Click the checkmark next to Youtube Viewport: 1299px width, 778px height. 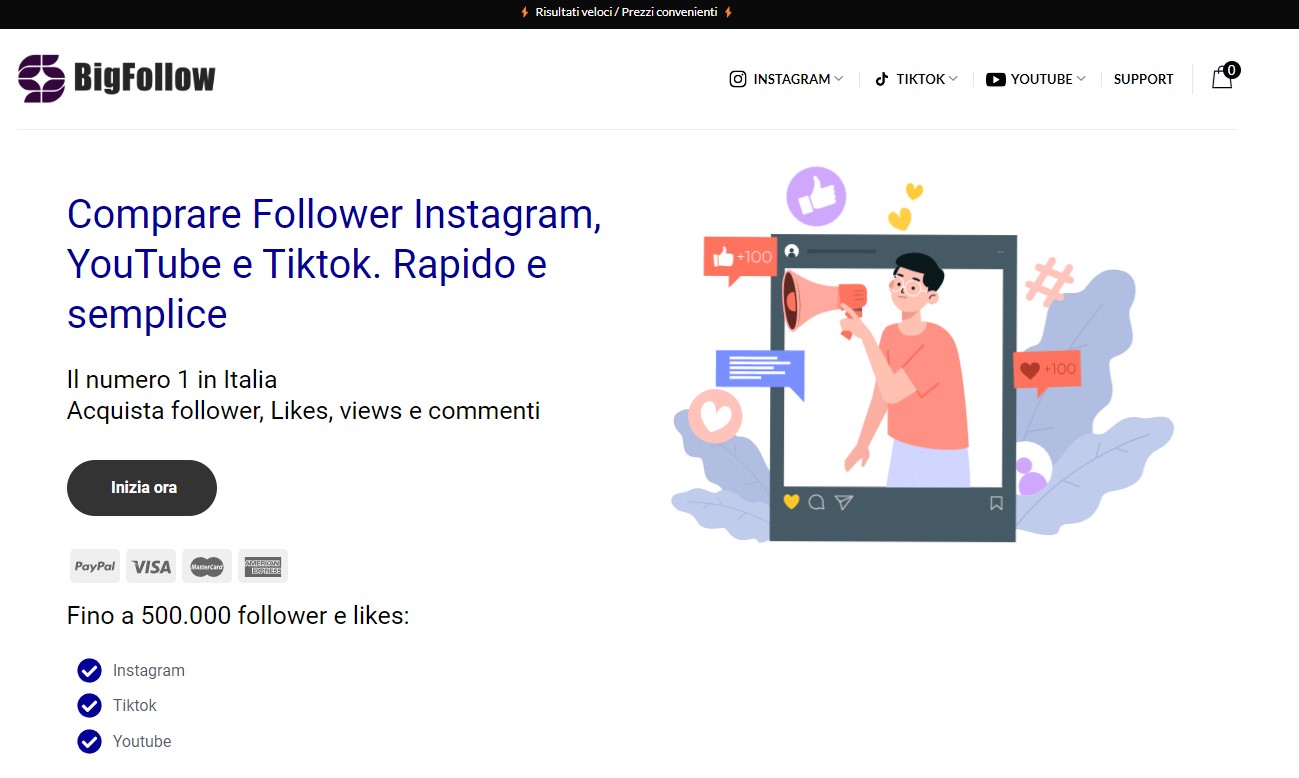point(89,741)
